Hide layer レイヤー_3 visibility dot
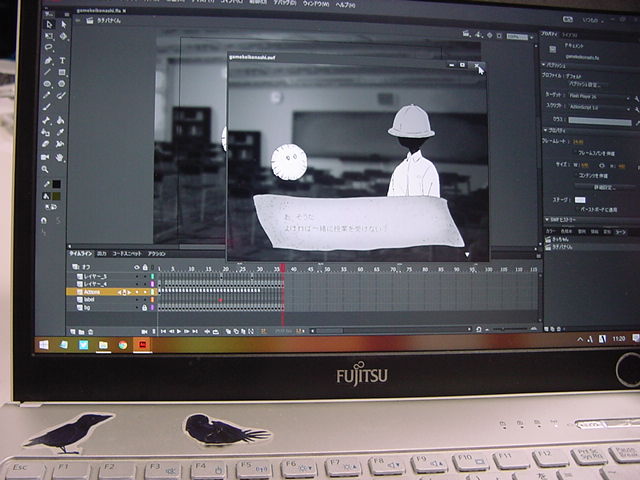The image size is (640, 480). 137,276
